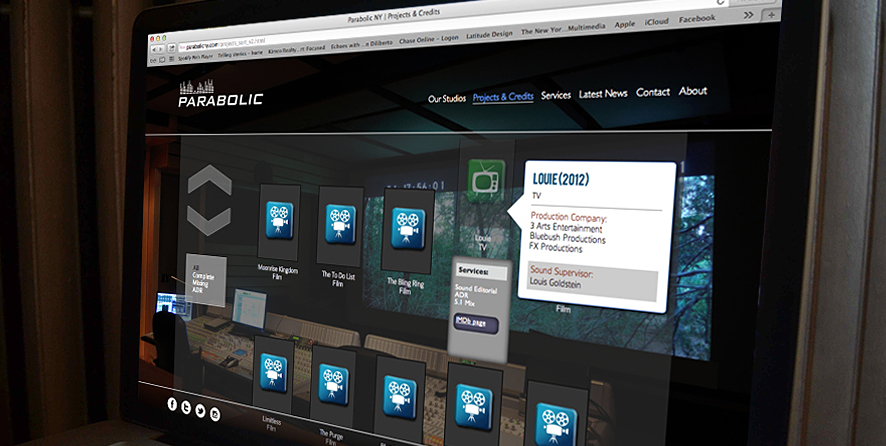The image size is (886, 446).
Task: Click the Facebook icon in the page footer
Action: [x=172, y=404]
